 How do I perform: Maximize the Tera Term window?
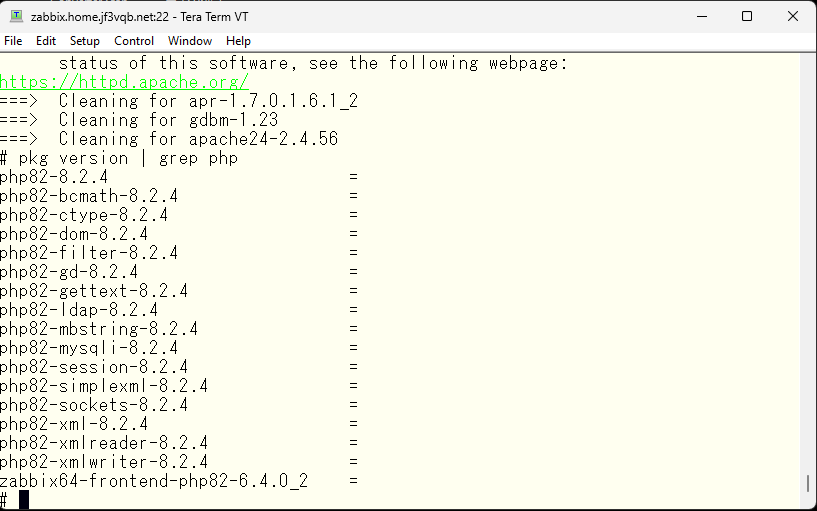coord(747,16)
